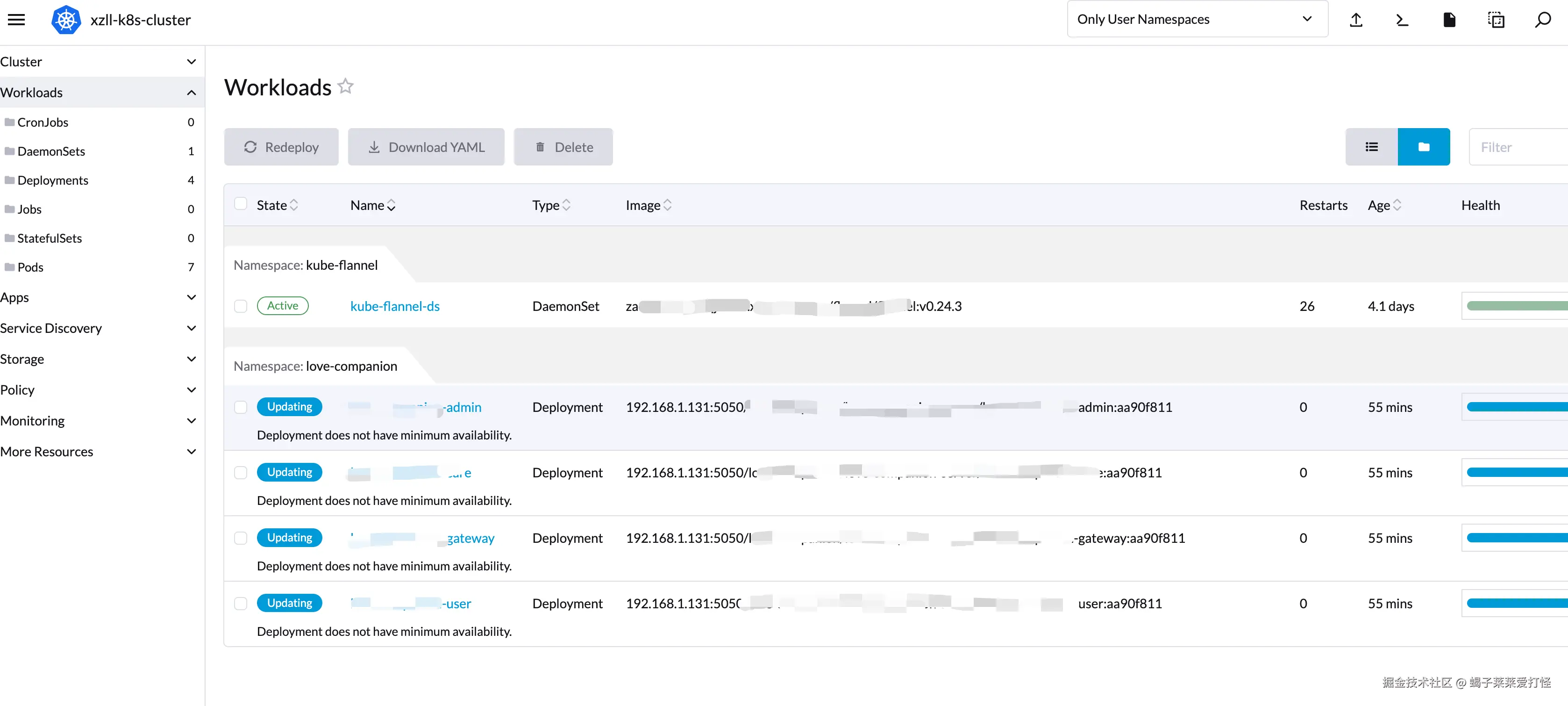The width and height of the screenshot is (1568, 706).
Task: Click the Copy KubeConfig to clipboard icon
Action: [1496, 20]
